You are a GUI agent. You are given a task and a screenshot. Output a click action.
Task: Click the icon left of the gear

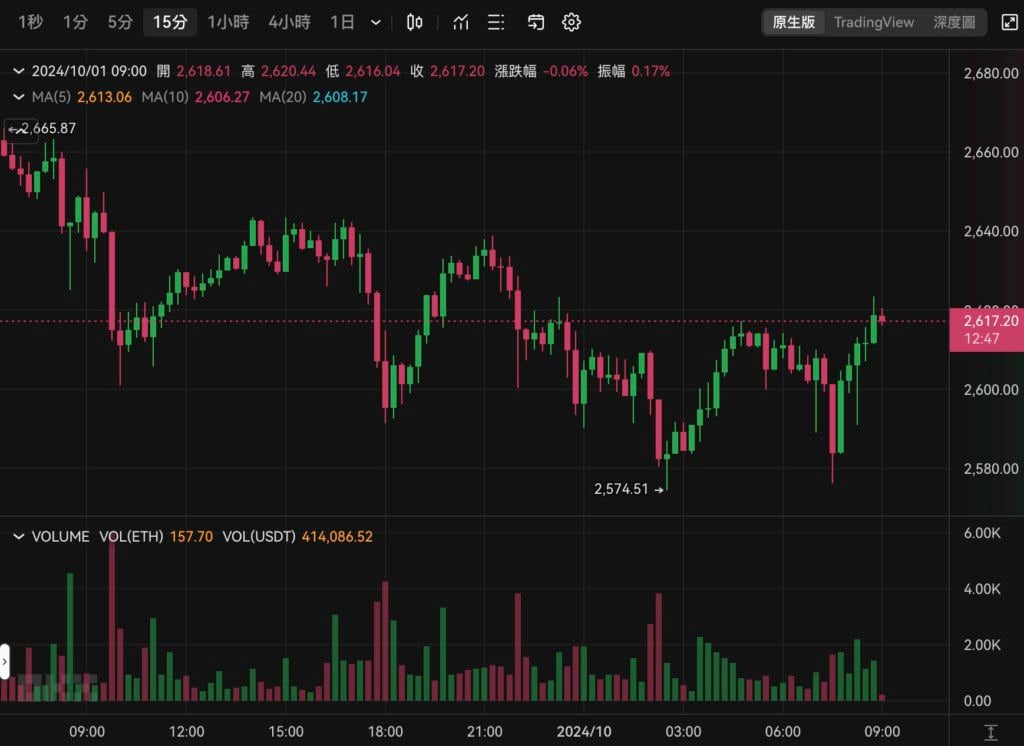coord(536,22)
